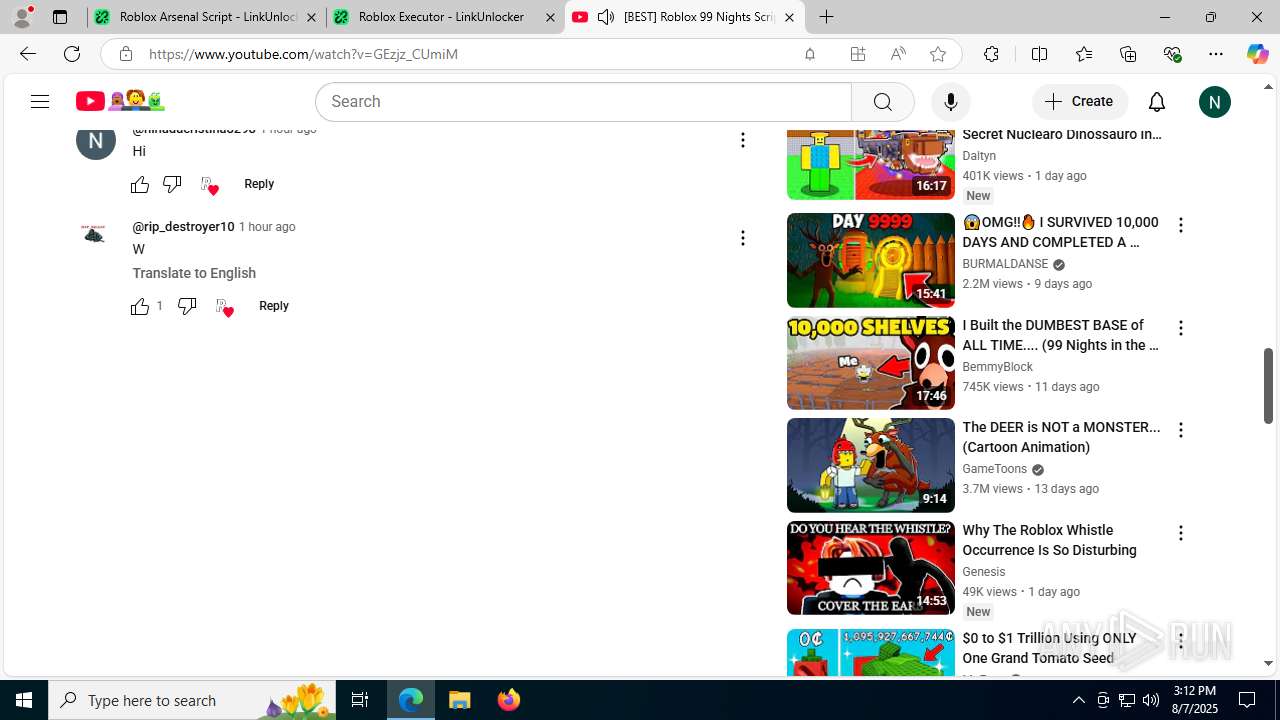Click the YouTube search magnifier button

pos(882,102)
